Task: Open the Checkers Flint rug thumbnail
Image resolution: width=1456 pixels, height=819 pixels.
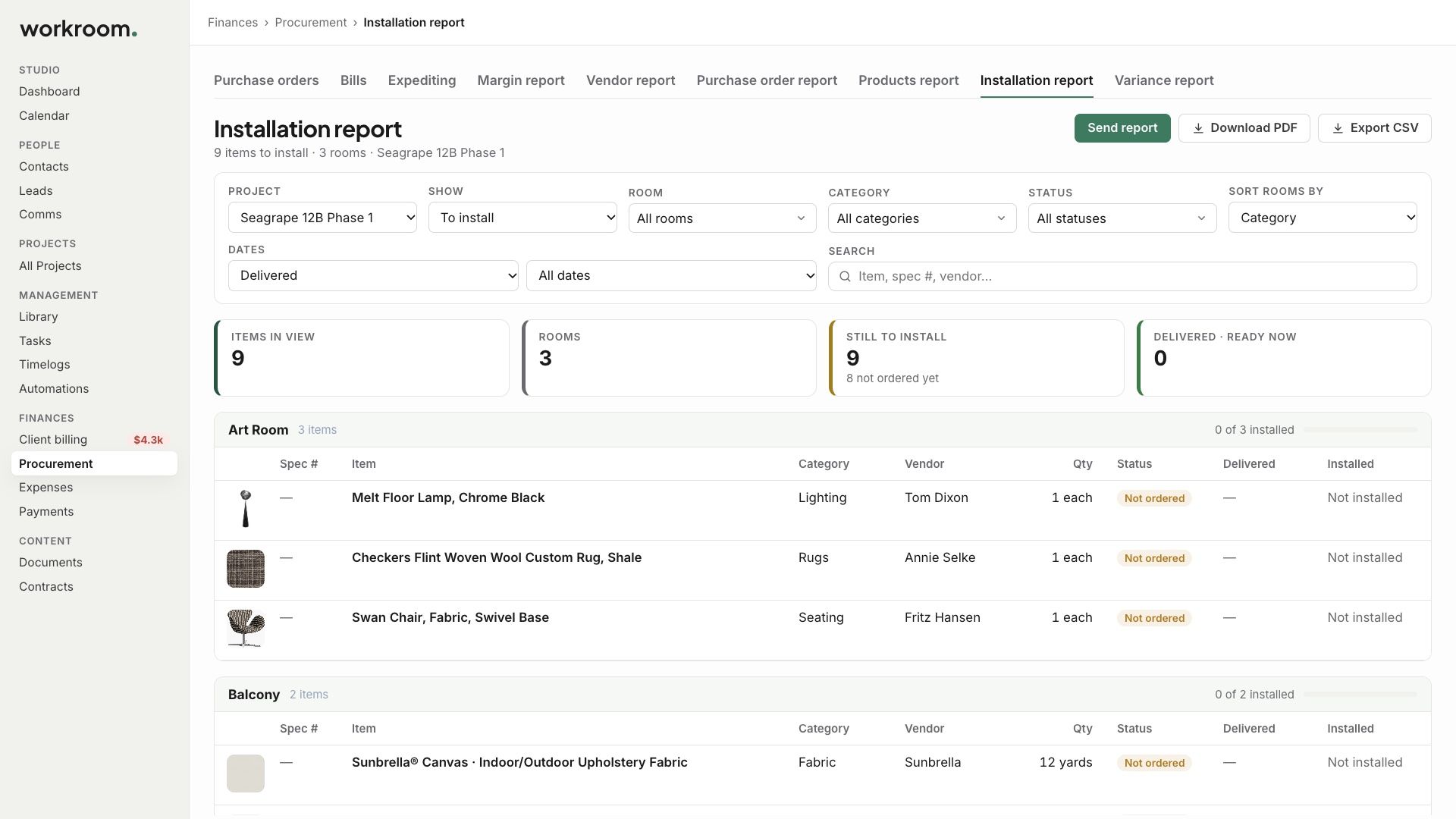Action: click(246, 569)
